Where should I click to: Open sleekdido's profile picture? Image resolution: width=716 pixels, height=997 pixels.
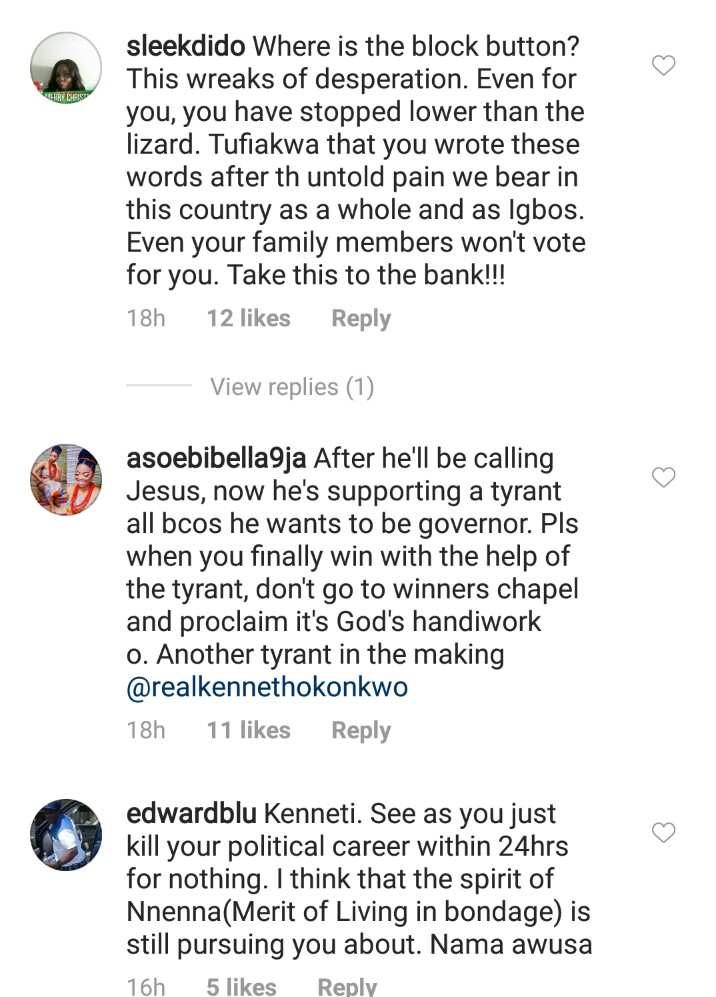click(65, 67)
